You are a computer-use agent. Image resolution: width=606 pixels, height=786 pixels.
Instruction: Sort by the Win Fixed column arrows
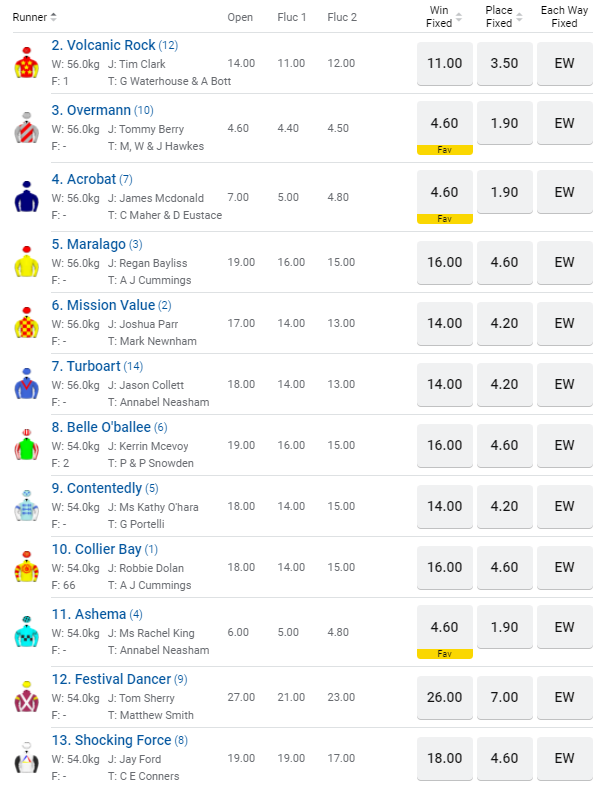click(x=459, y=17)
